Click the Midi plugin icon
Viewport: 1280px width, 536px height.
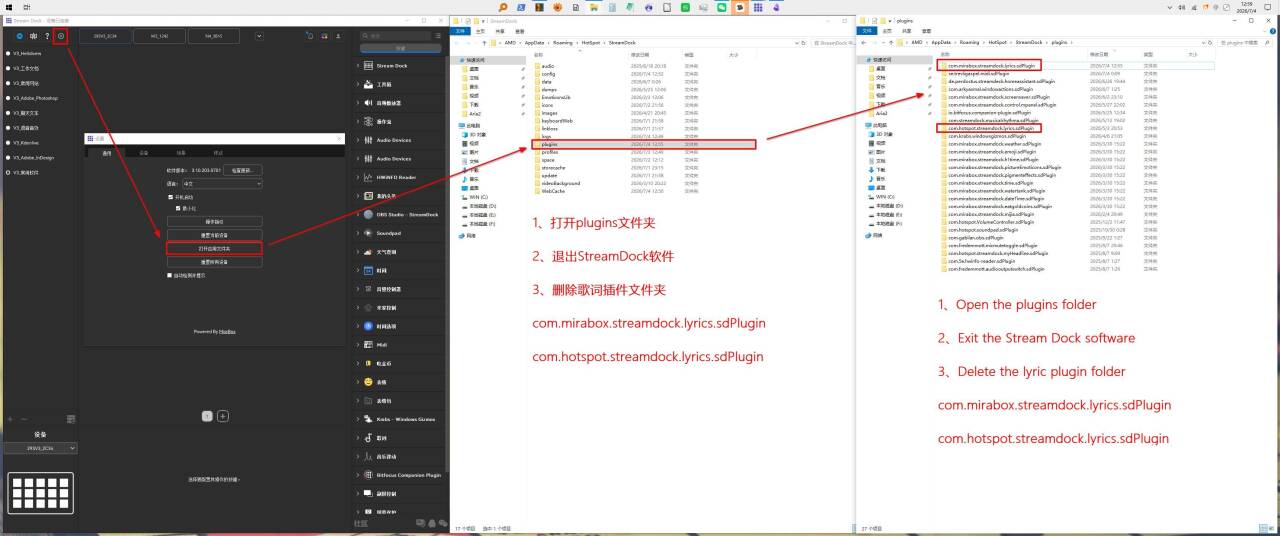(x=368, y=345)
